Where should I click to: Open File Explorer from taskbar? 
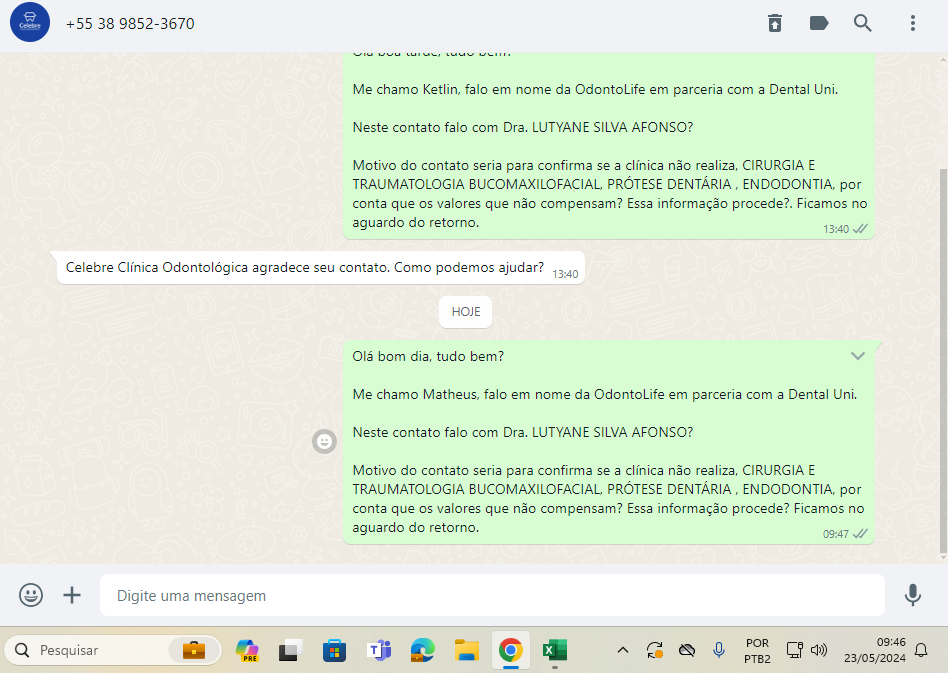(x=467, y=650)
